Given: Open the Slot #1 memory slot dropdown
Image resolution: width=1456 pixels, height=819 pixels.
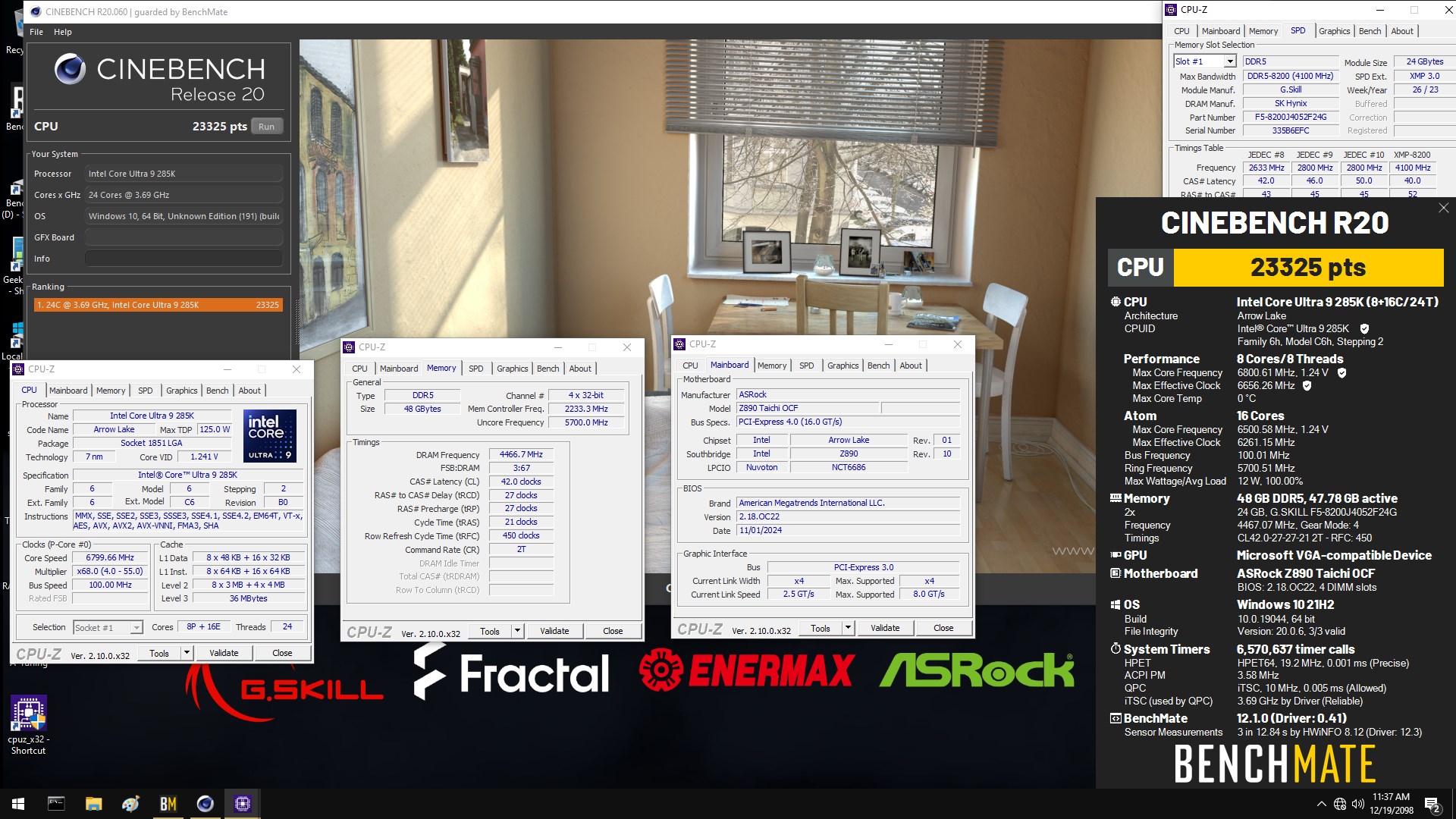Looking at the screenshot, I should [1204, 61].
